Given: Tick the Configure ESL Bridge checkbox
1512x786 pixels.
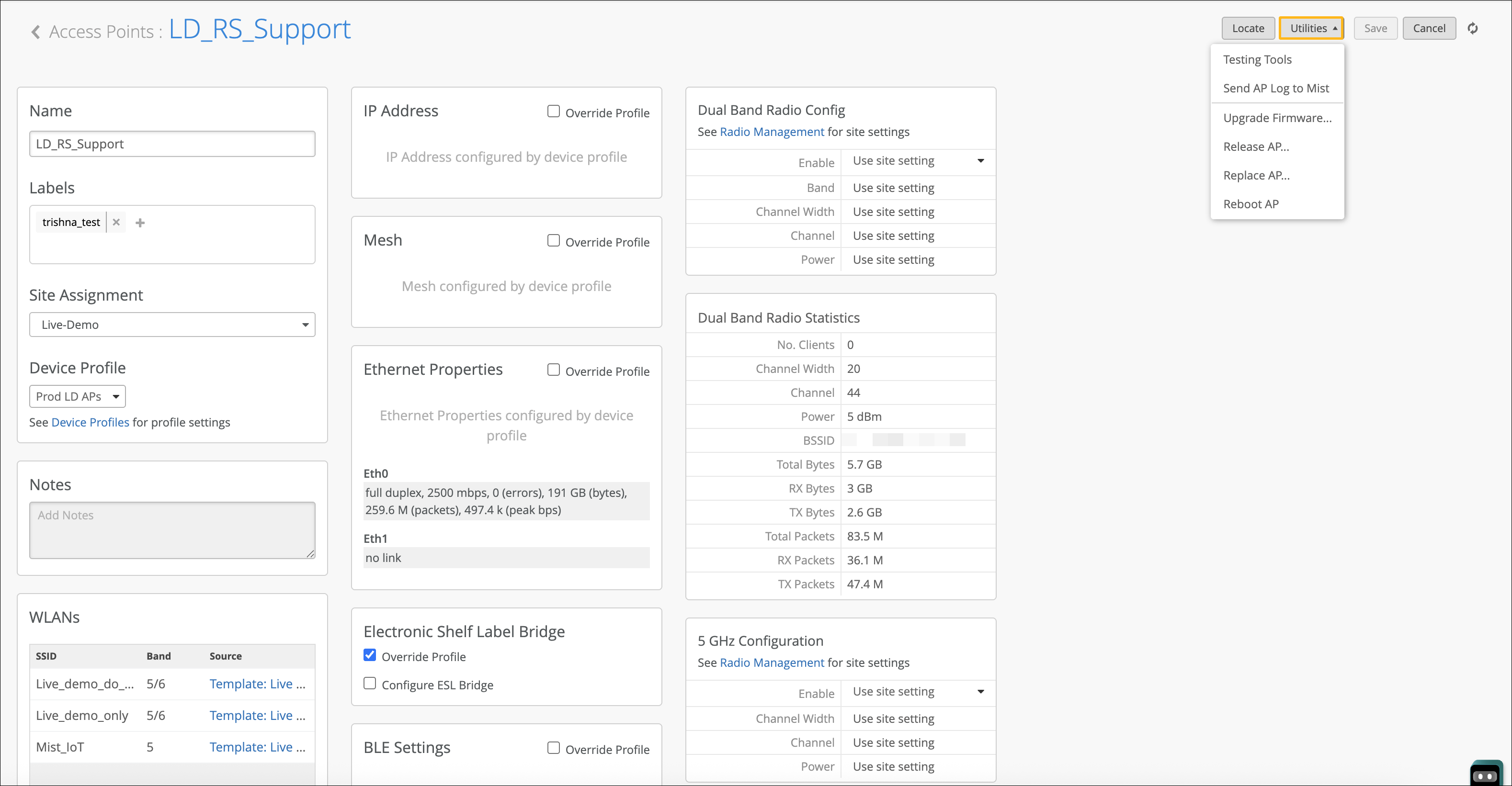Looking at the screenshot, I should [370, 684].
